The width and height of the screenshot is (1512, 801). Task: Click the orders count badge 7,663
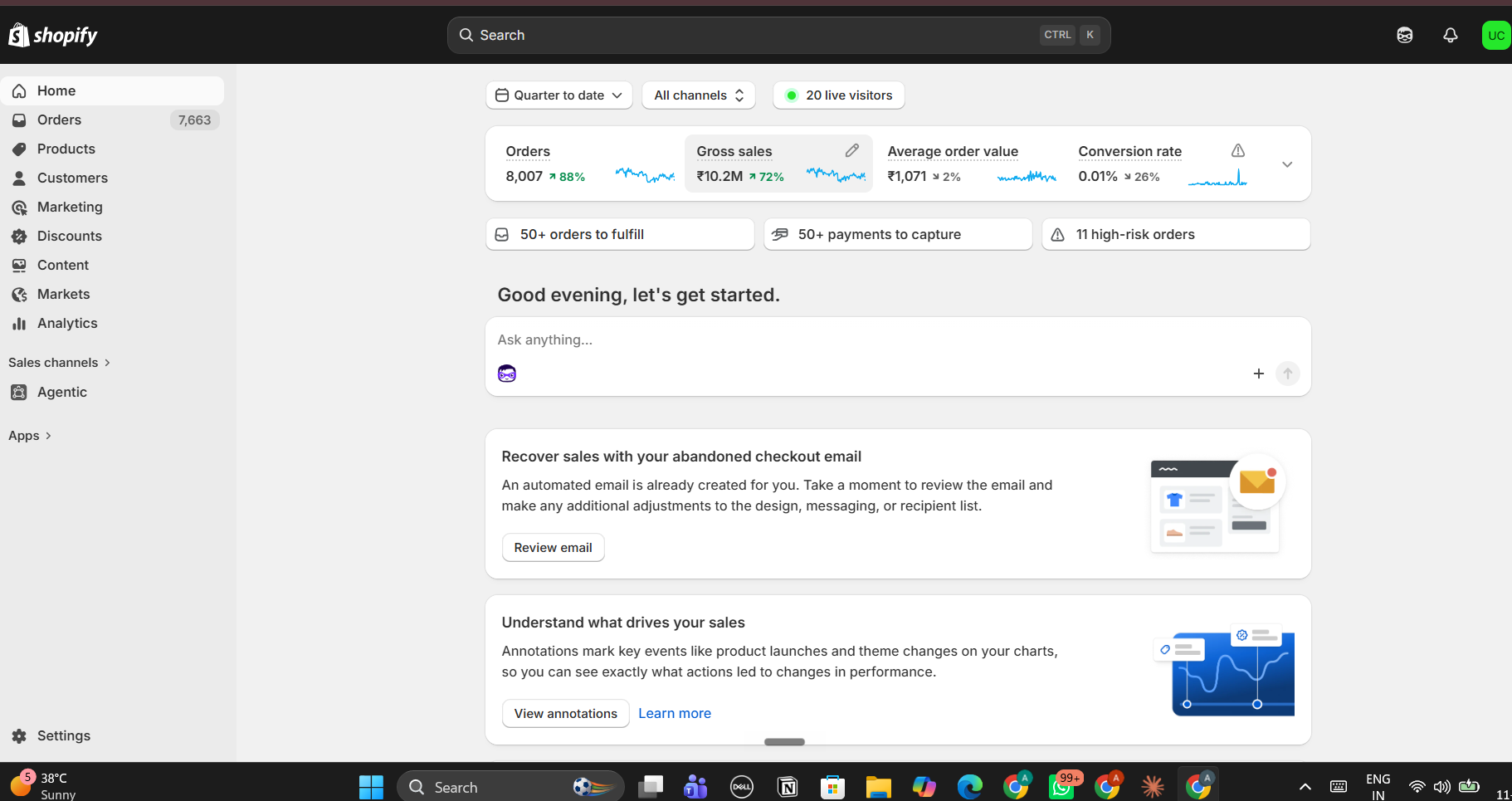(195, 120)
